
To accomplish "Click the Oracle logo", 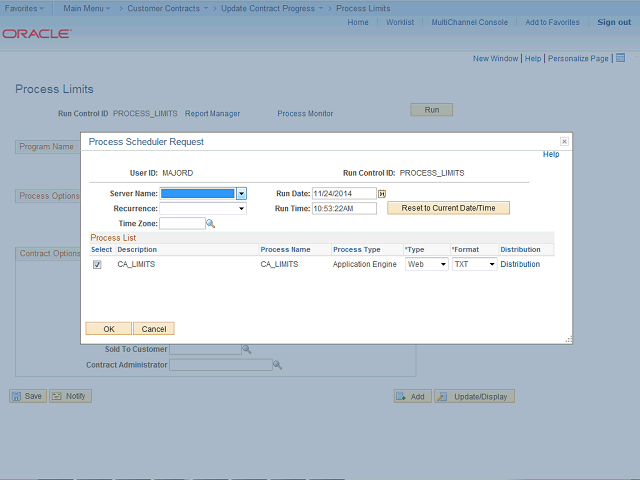I will pos(36,34).
